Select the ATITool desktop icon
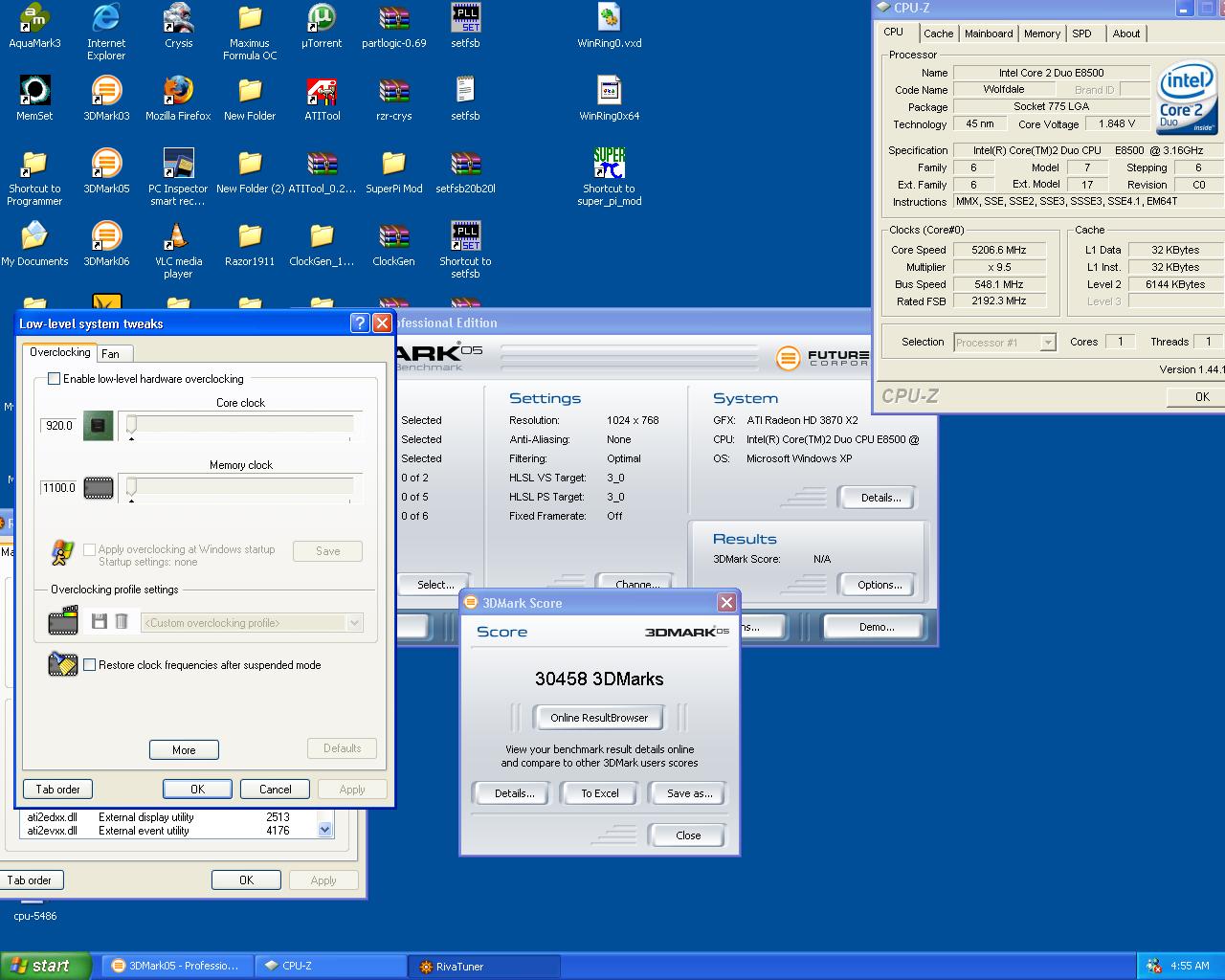The height and width of the screenshot is (980, 1225). tap(322, 100)
